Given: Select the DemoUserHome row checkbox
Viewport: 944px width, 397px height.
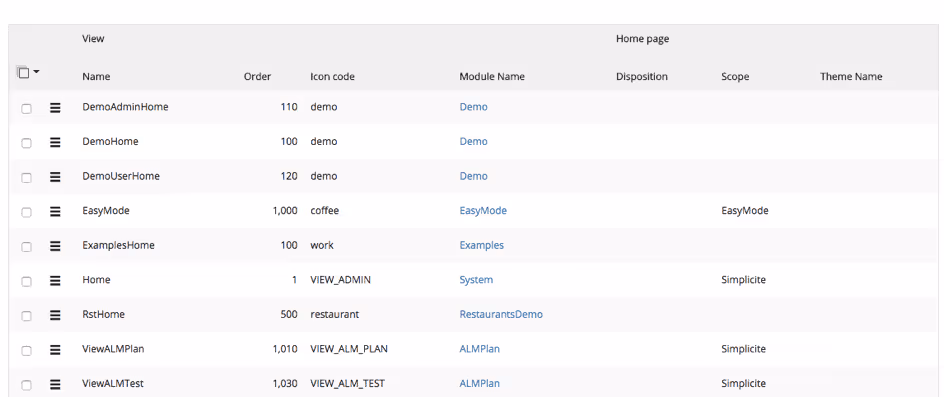Looking at the screenshot, I should [26, 178].
